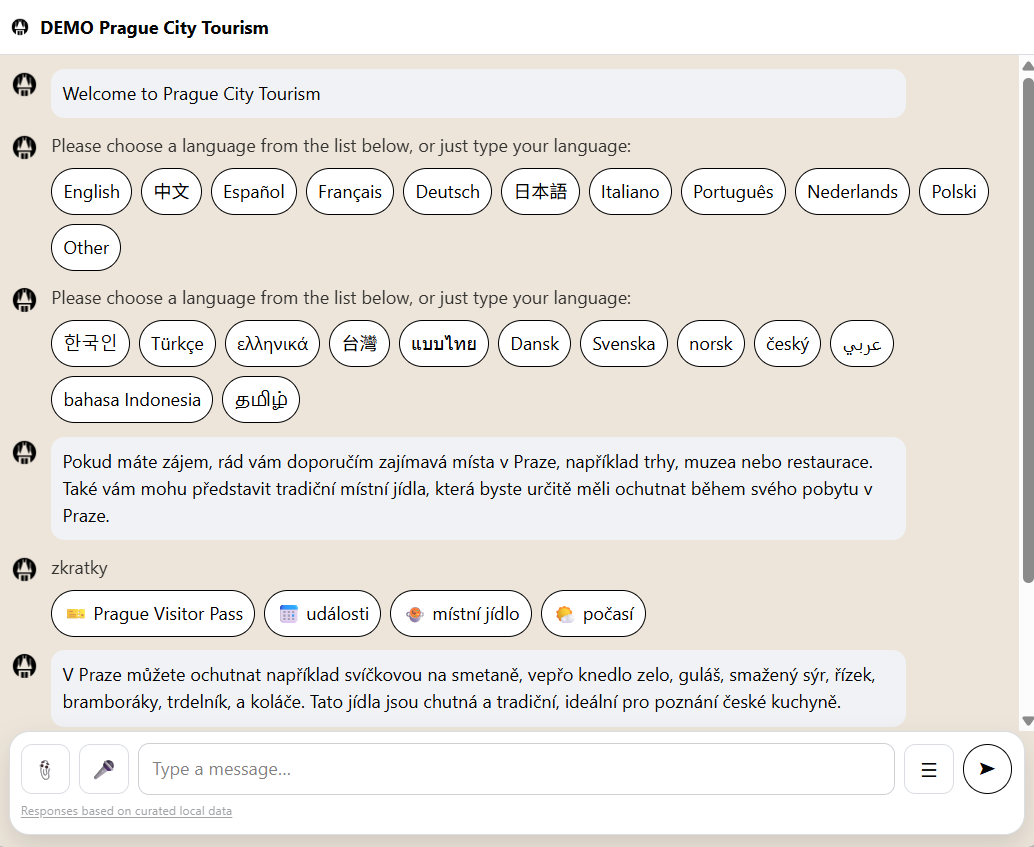
Task: Check the počasí weather shortcut
Action: tap(593, 614)
